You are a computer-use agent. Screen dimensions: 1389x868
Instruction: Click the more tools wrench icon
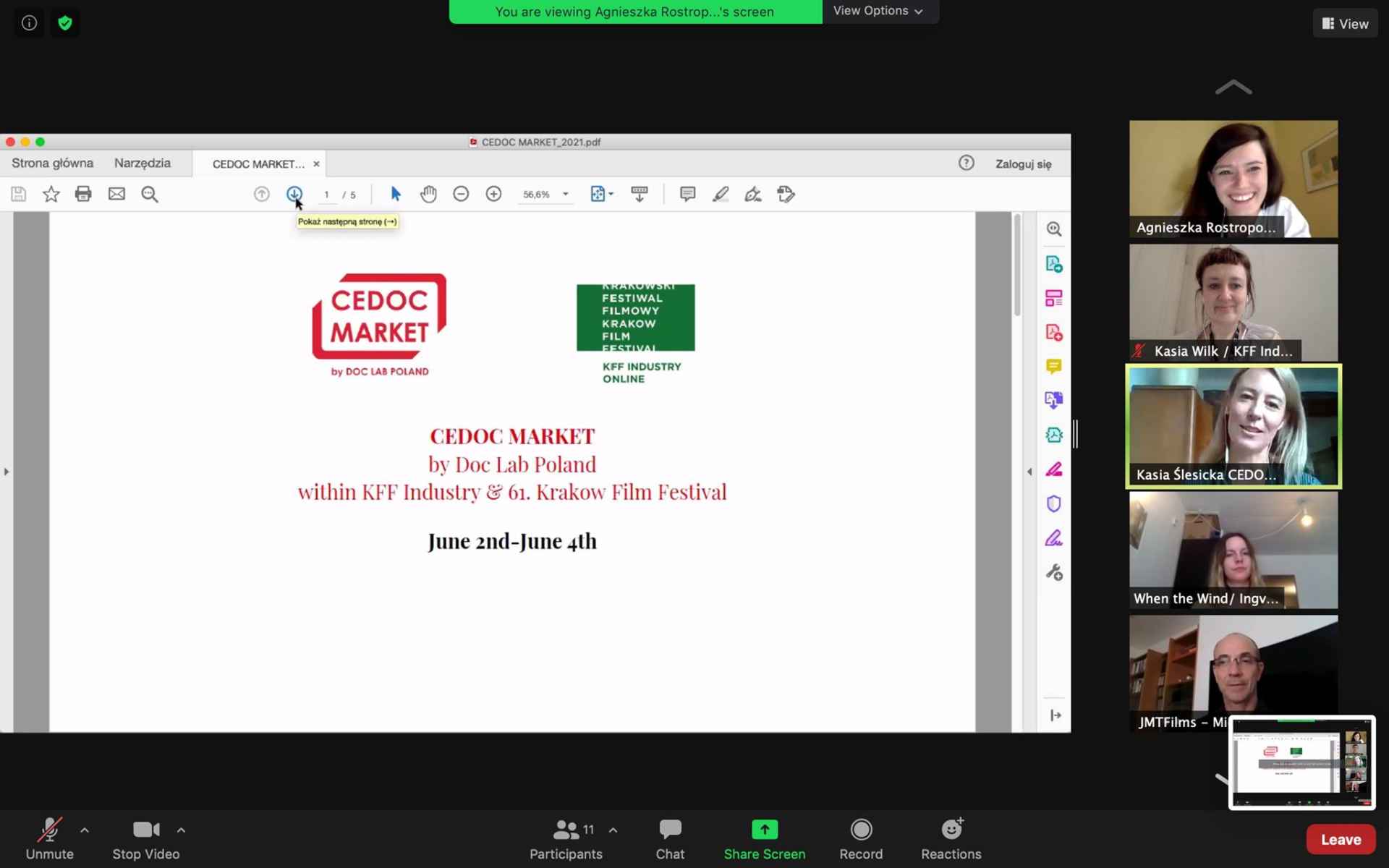coord(1054,573)
